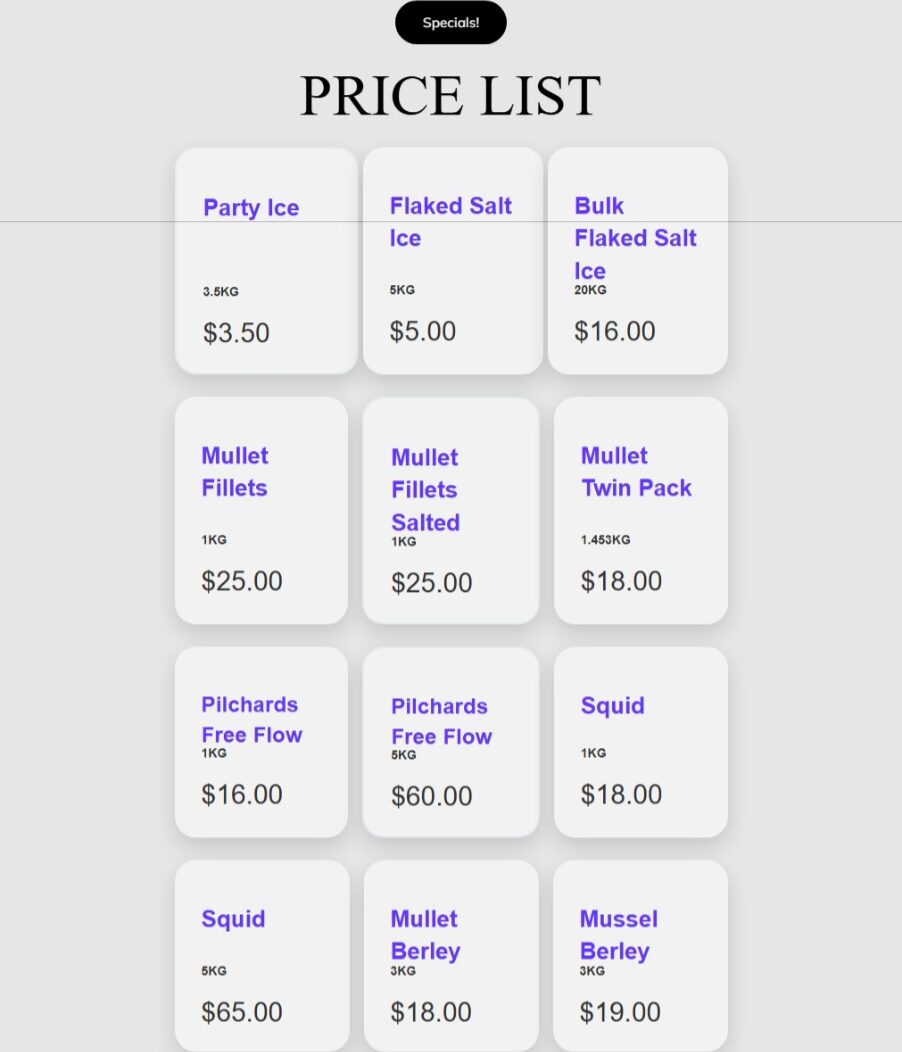Select the $16.00 Pilchards Free Flow card
Screen dimensions: 902x1052
click(261, 741)
